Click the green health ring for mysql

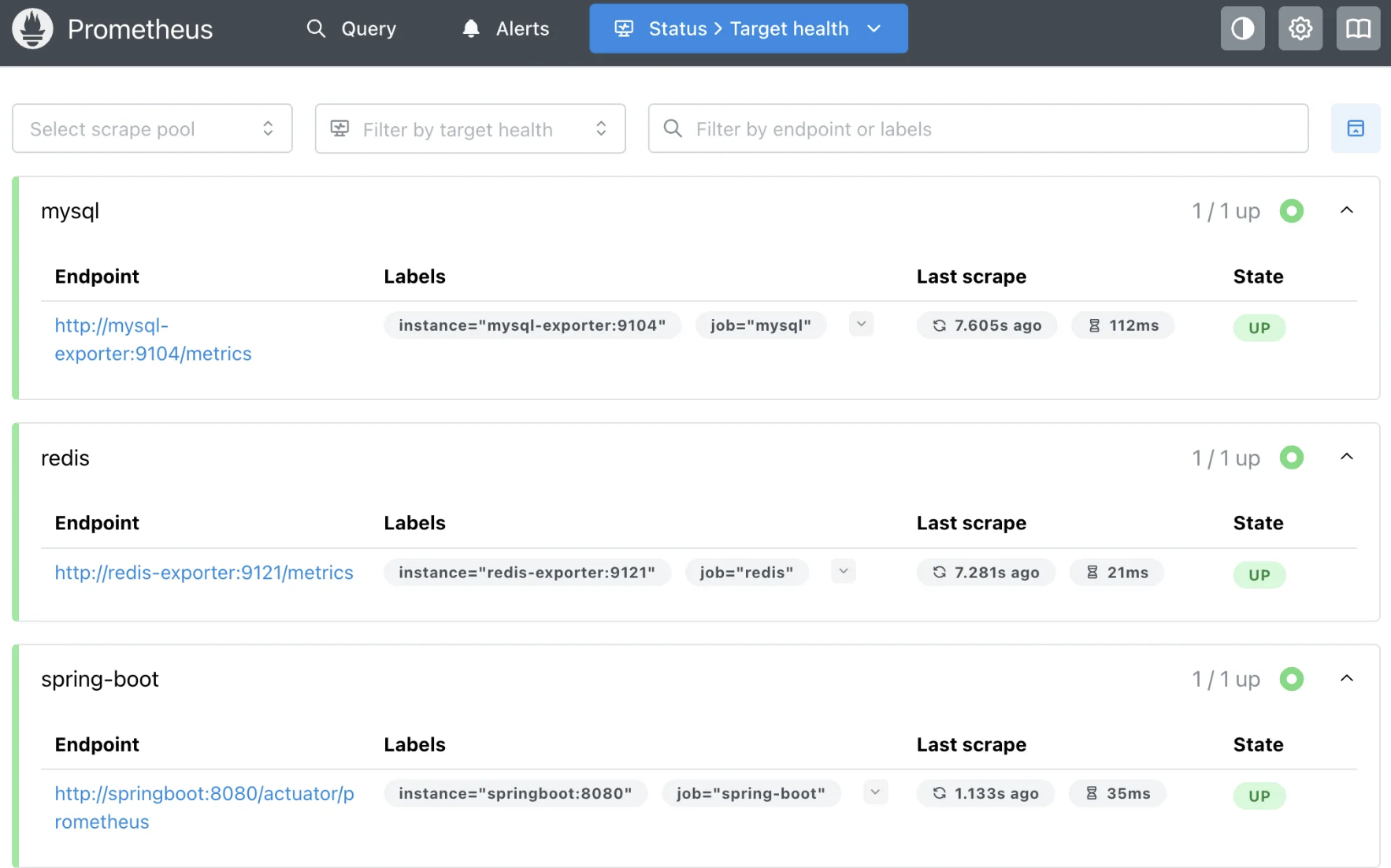(x=1291, y=211)
